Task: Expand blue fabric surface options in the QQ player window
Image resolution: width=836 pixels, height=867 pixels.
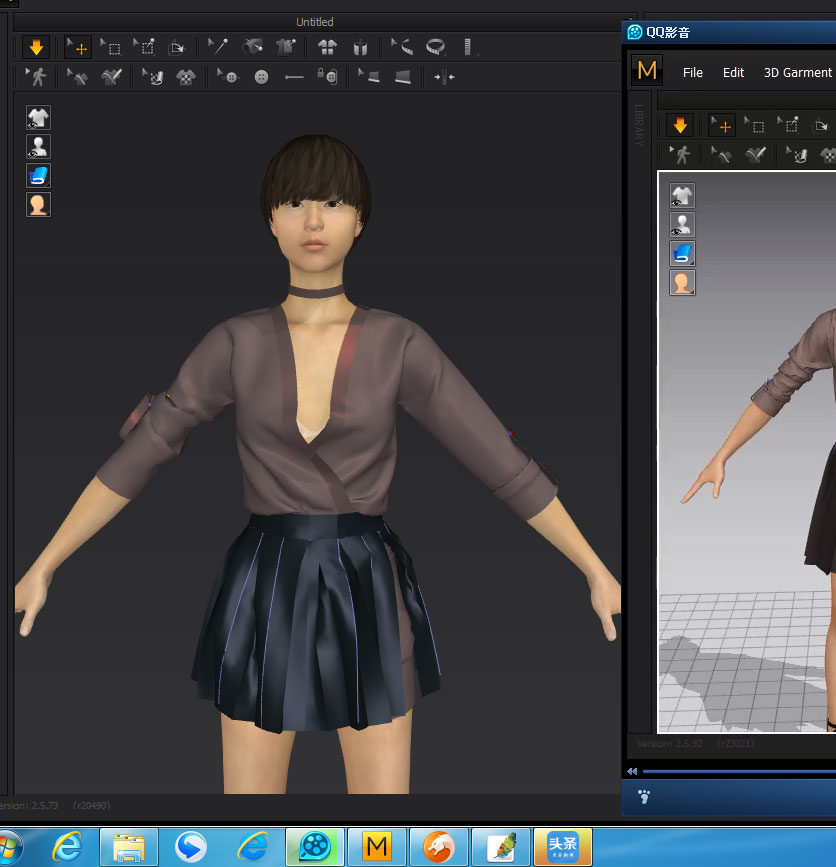Action: (x=682, y=254)
